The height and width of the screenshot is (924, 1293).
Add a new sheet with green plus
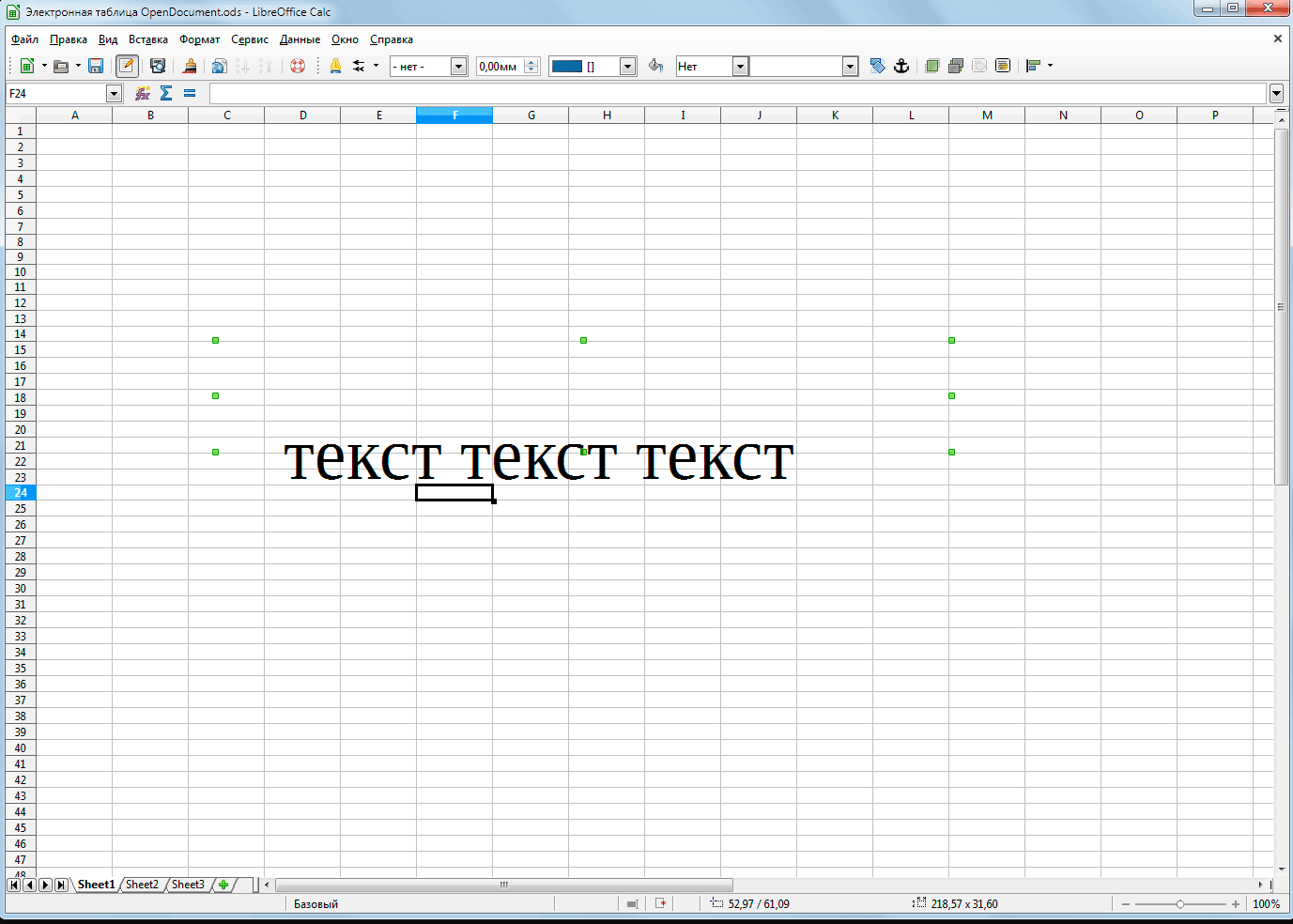click(223, 885)
